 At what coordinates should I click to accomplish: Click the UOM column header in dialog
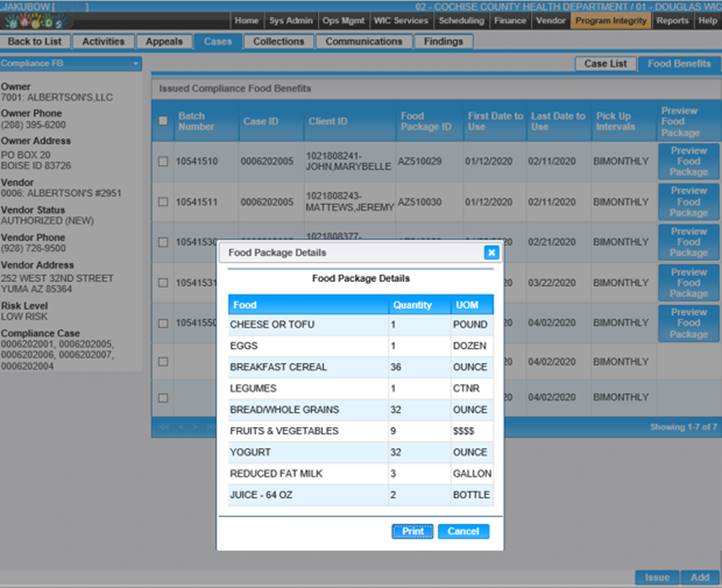point(472,305)
